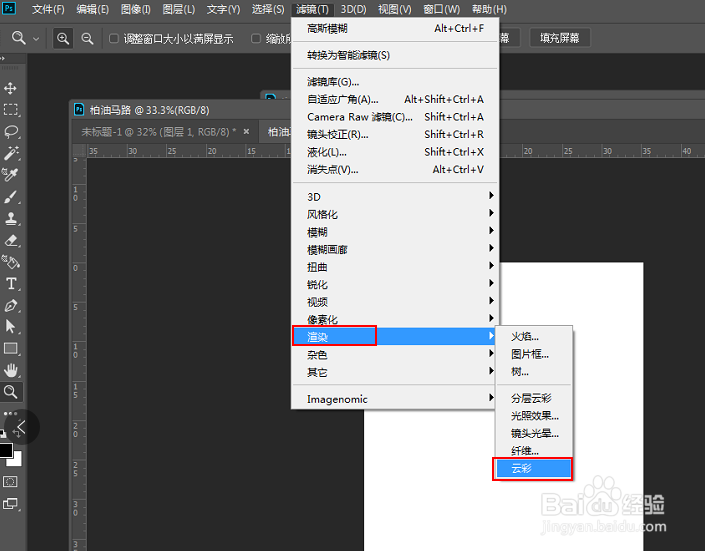Select the Clone Stamp tool
The height and width of the screenshot is (551, 705).
tap(11, 219)
